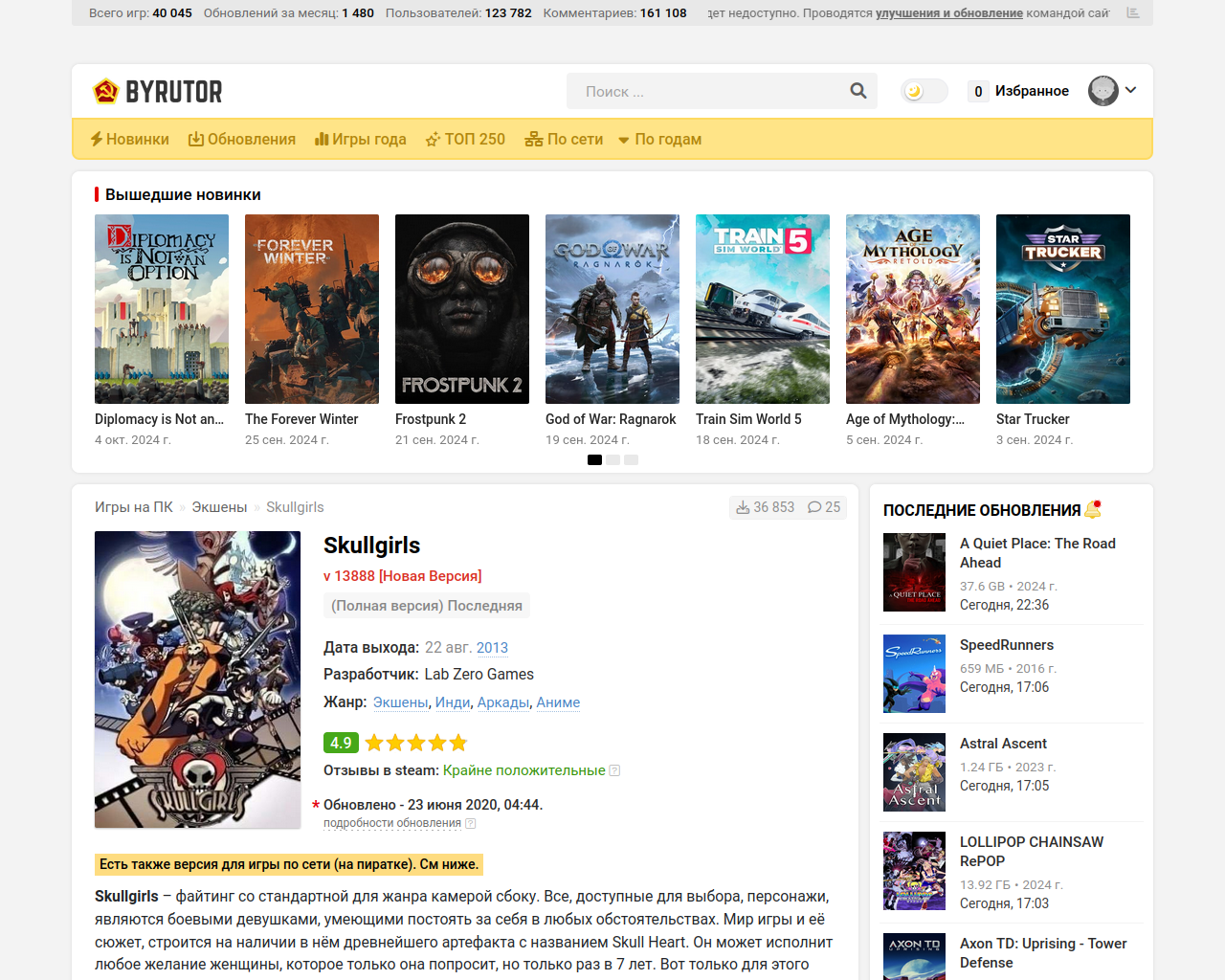
Task: Click the fifth rating star
Action: [x=458, y=743]
